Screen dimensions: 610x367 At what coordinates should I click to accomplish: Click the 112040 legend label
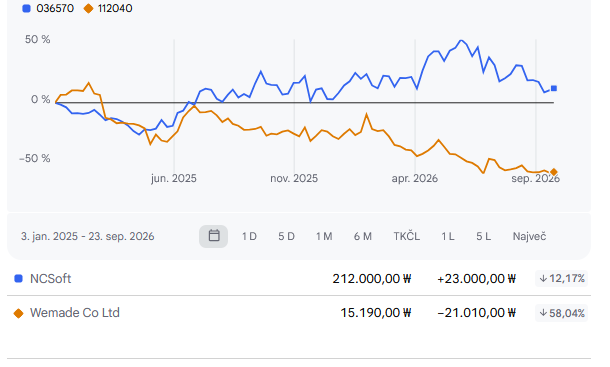click(115, 9)
